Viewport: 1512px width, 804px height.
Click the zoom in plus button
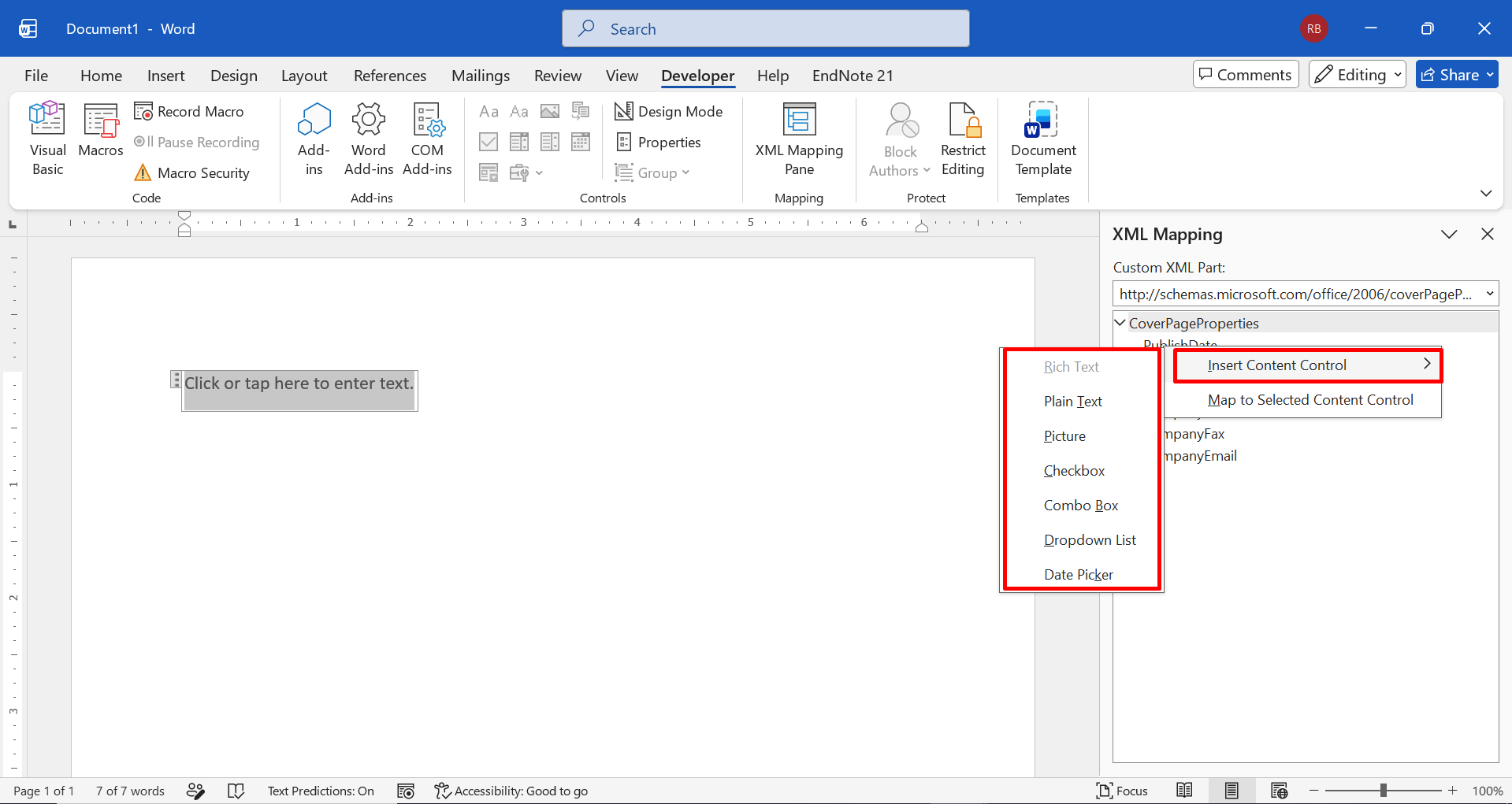click(1452, 791)
